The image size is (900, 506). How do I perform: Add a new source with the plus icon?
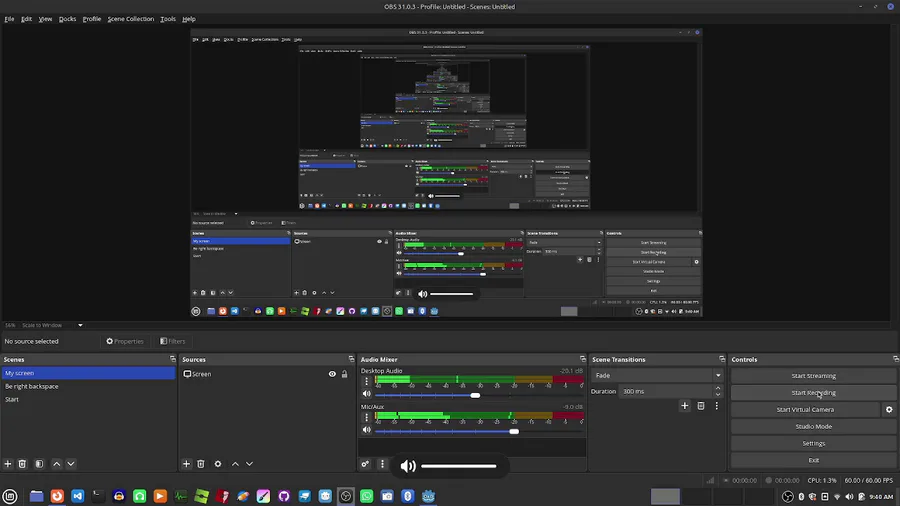(x=186, y=464)
